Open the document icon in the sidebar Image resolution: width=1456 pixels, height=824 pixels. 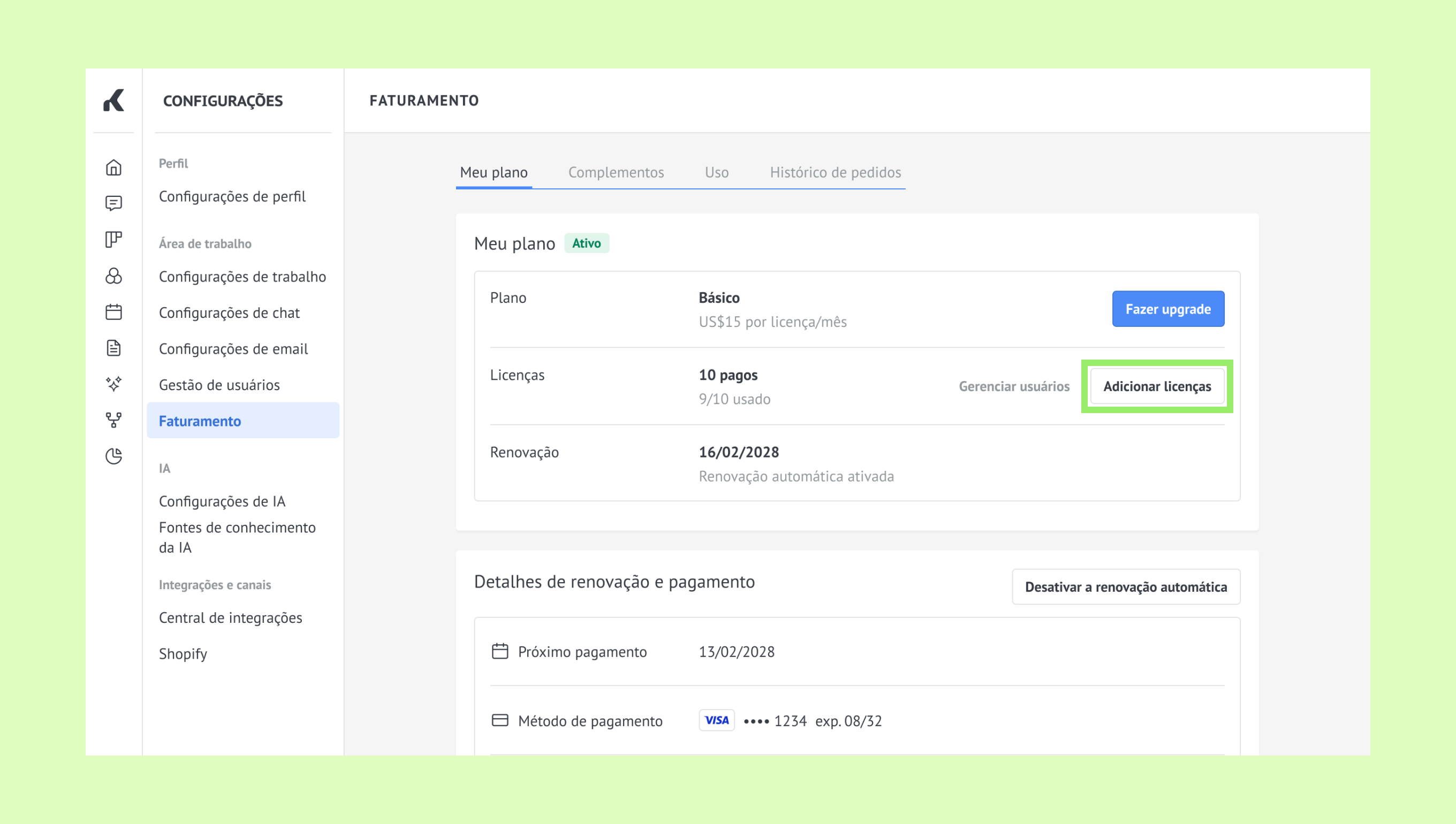pyautogui.click(x=114, y=348)
